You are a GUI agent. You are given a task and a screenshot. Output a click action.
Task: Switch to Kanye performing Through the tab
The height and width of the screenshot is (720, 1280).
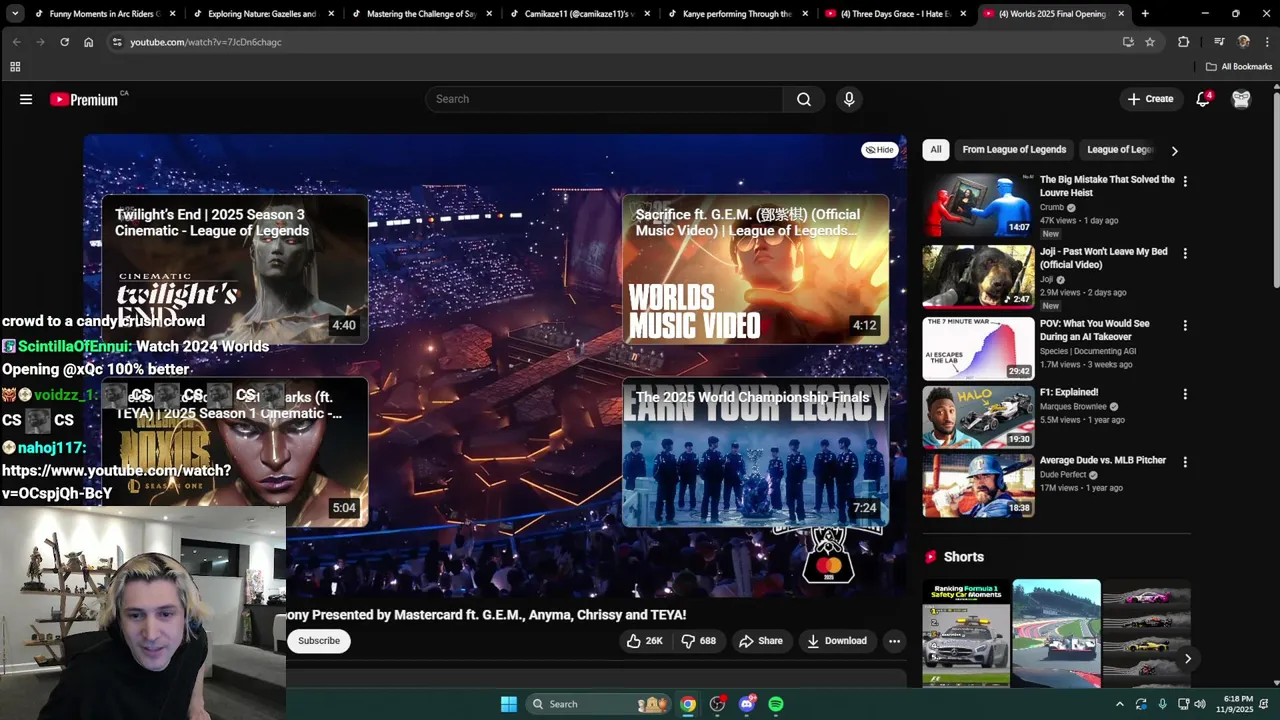[x=737, y=14]
